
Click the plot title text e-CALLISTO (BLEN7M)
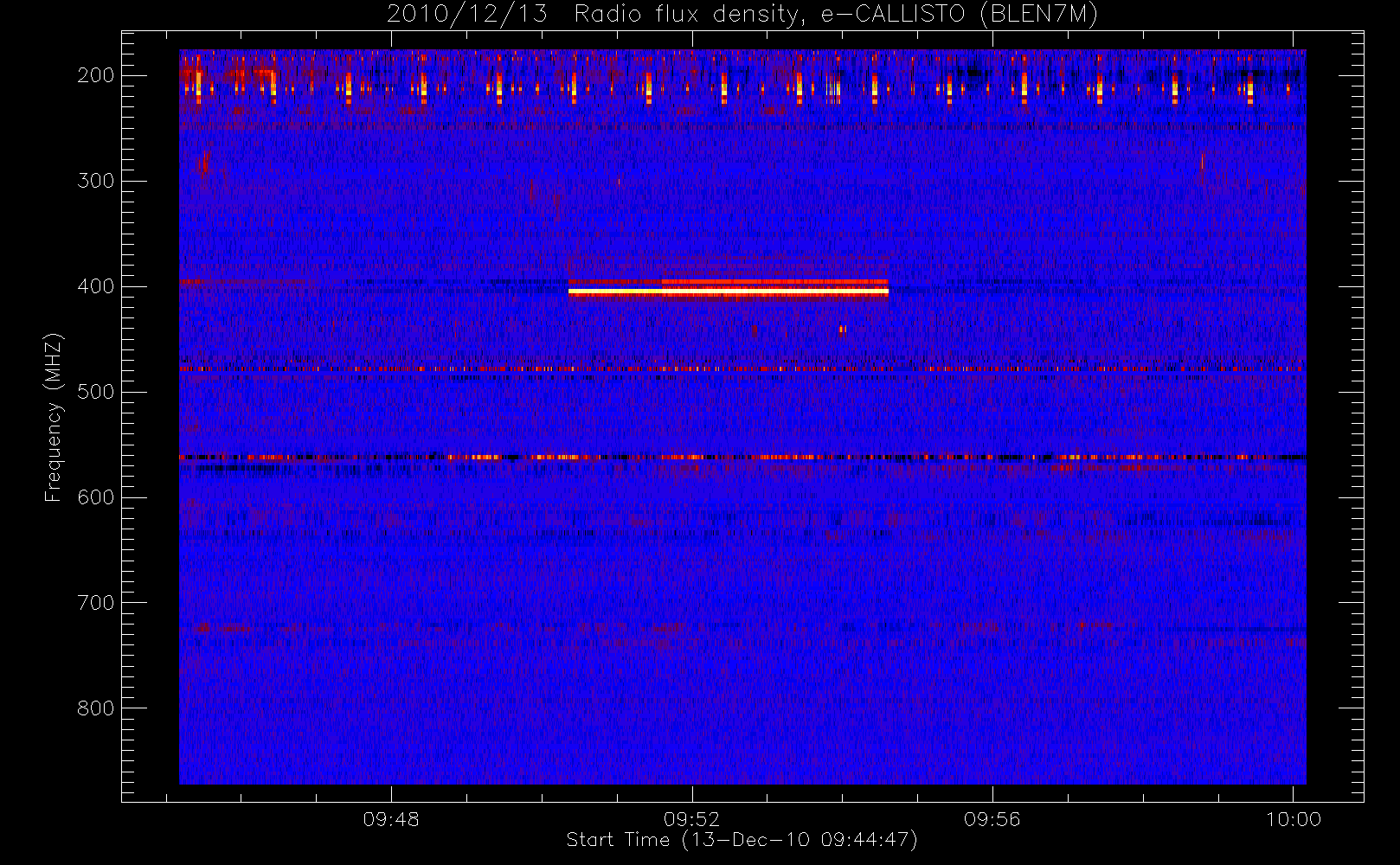(960, 15)
